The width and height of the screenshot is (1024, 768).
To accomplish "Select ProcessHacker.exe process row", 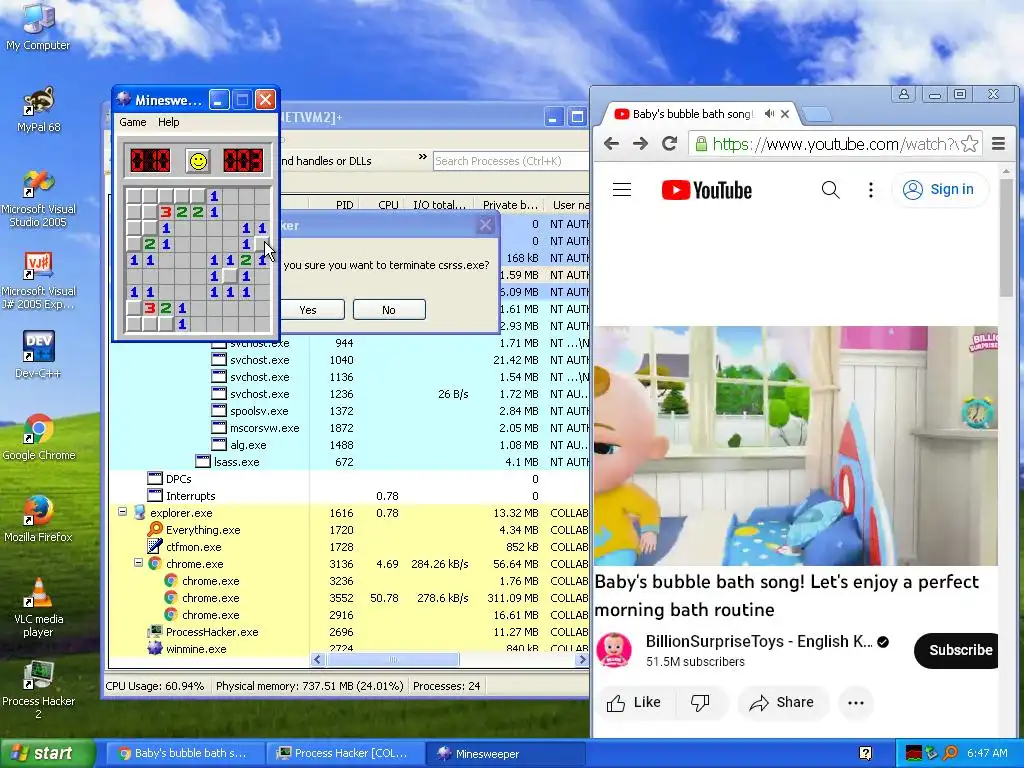I will pos(349,632).
